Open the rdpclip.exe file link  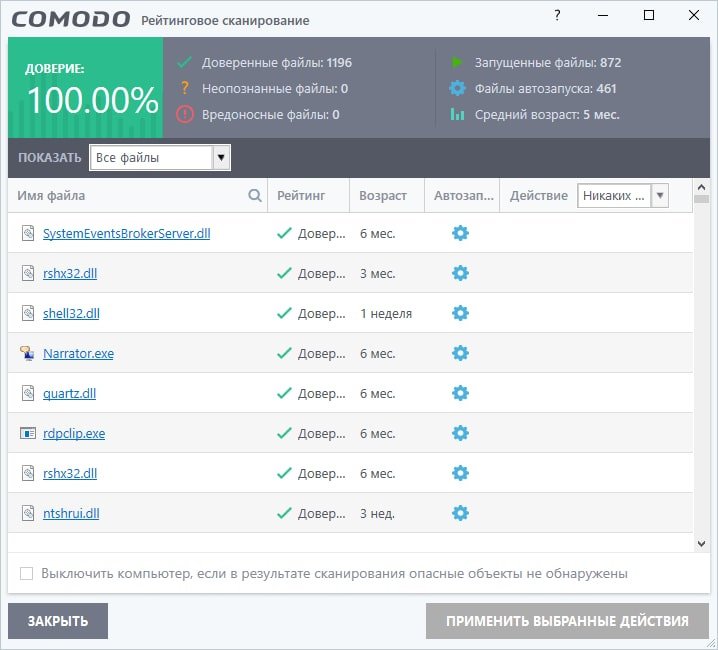(74, 433)
